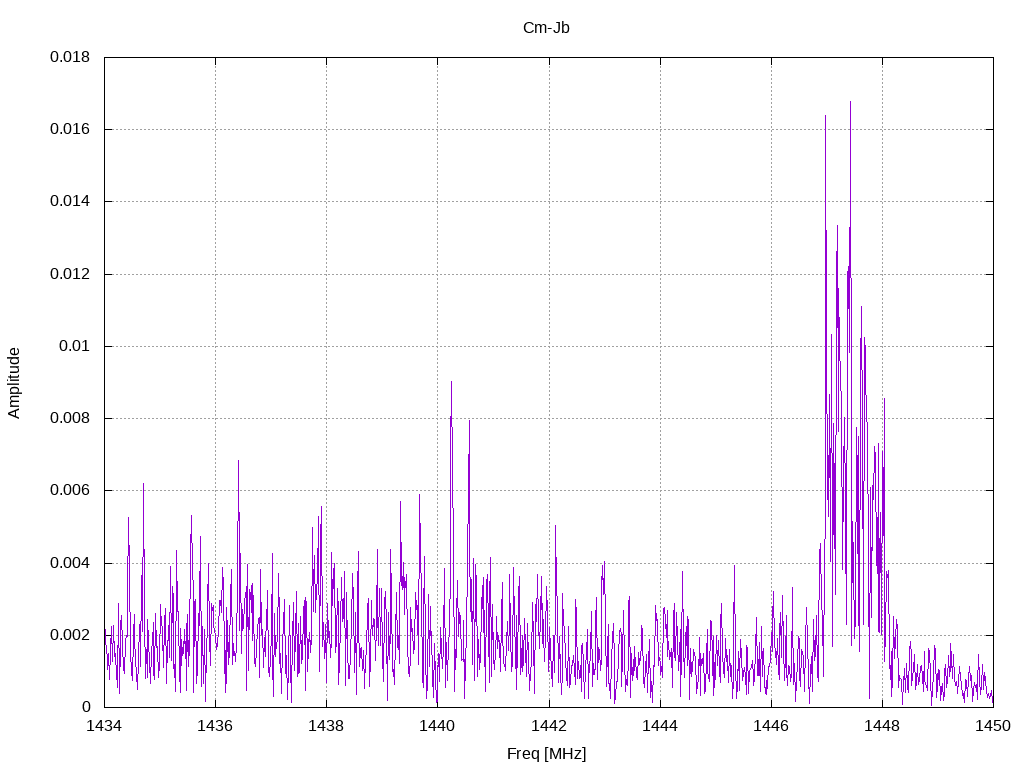Click the y-axis tick value 0.008

(70, 418)
